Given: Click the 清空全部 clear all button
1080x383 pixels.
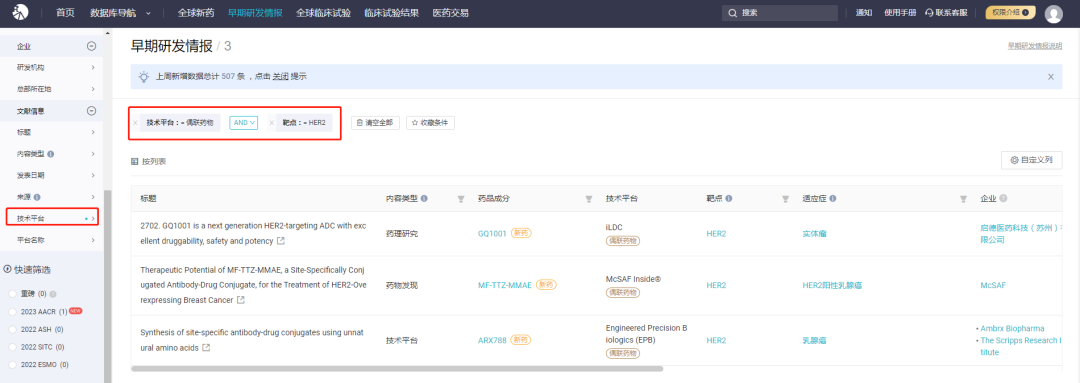Looking at the screenshot, I should (x=375, y=123).
